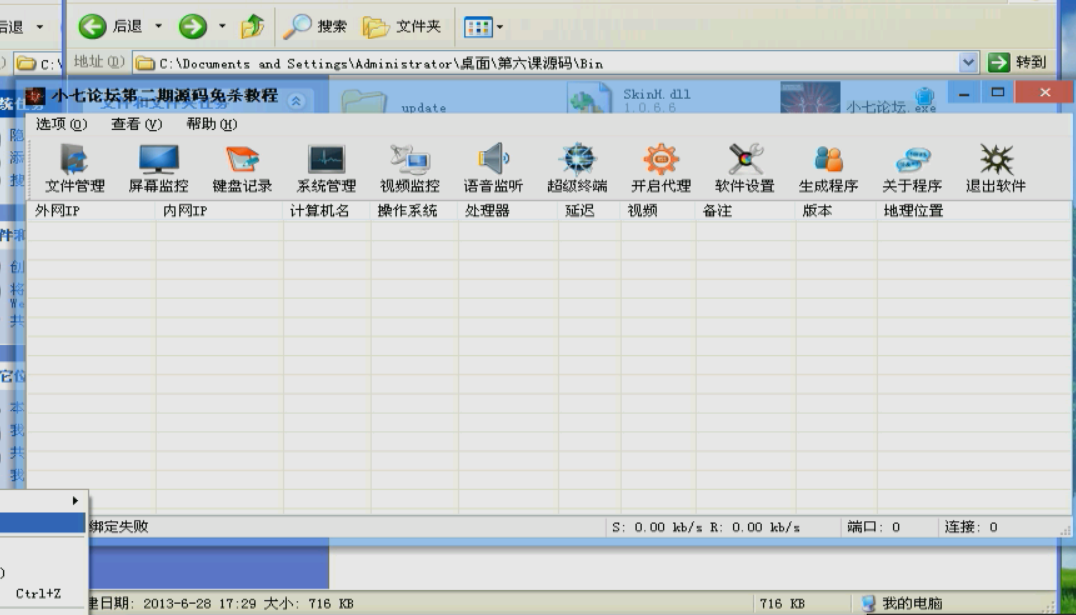Click the 退出软件 exit icon

point(996,168)
